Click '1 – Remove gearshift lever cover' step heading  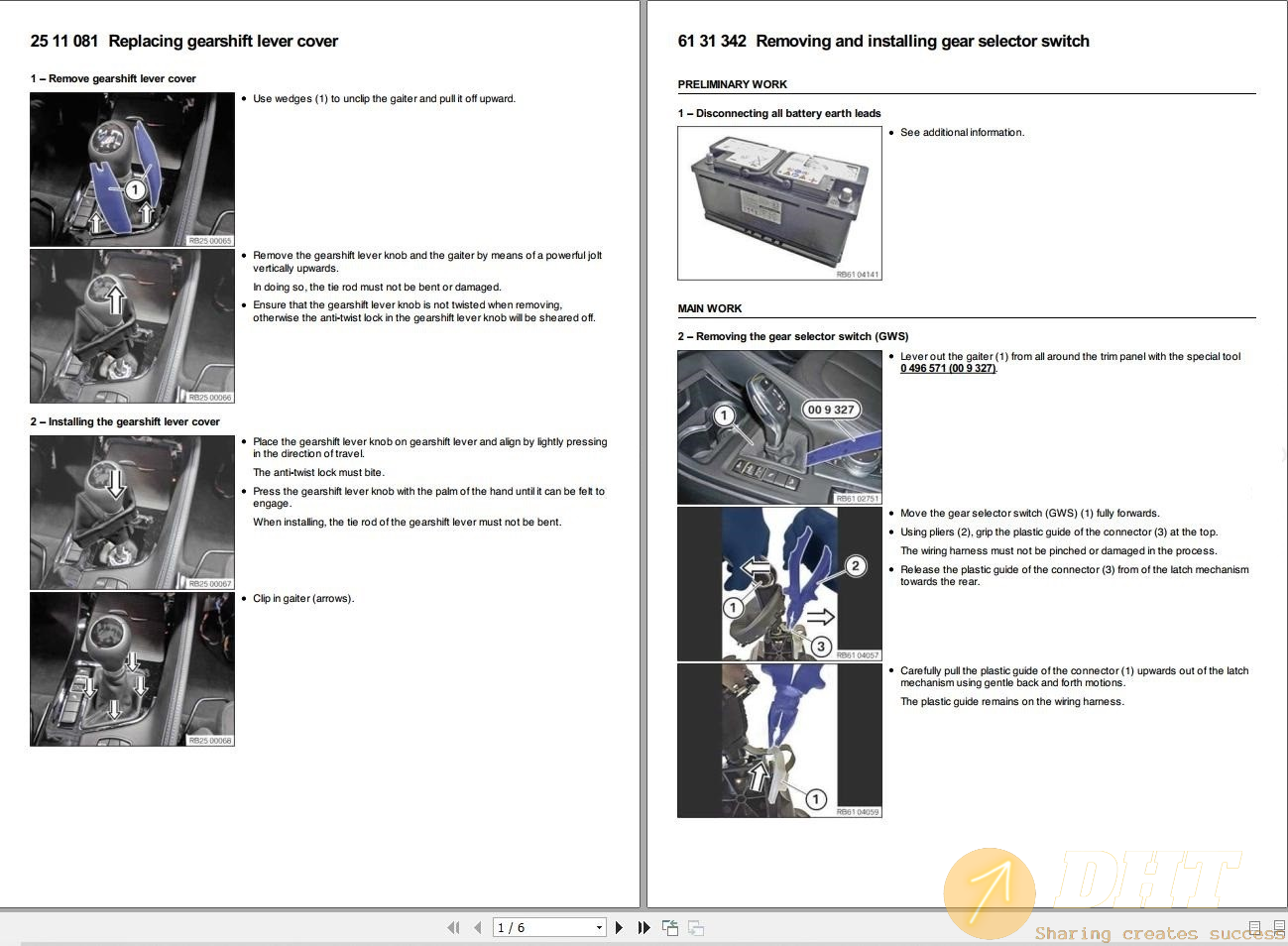click(113, 78)
